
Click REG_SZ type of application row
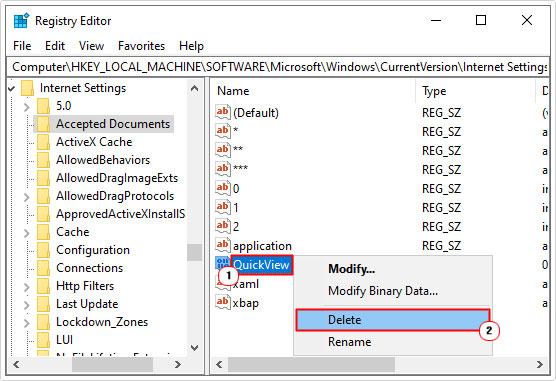[x=441, y=246]
